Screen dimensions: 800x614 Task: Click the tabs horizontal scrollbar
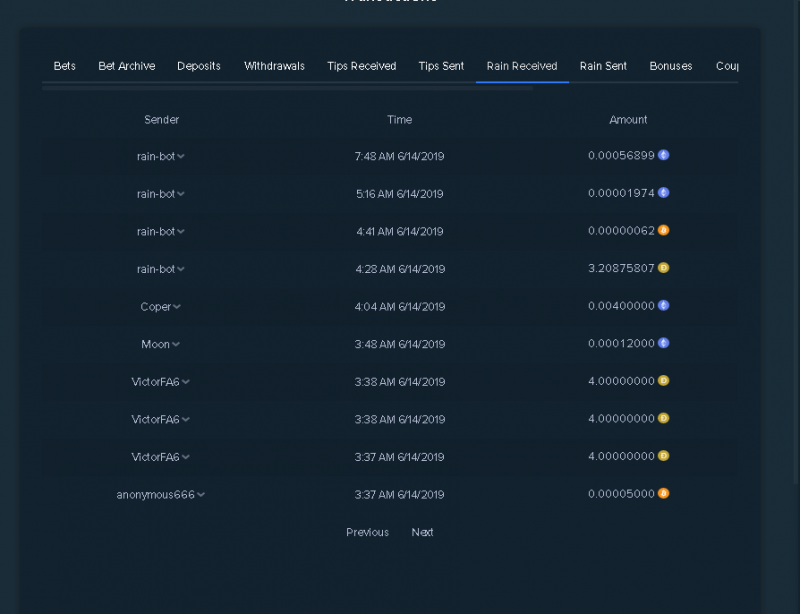(x=288, y=88)
